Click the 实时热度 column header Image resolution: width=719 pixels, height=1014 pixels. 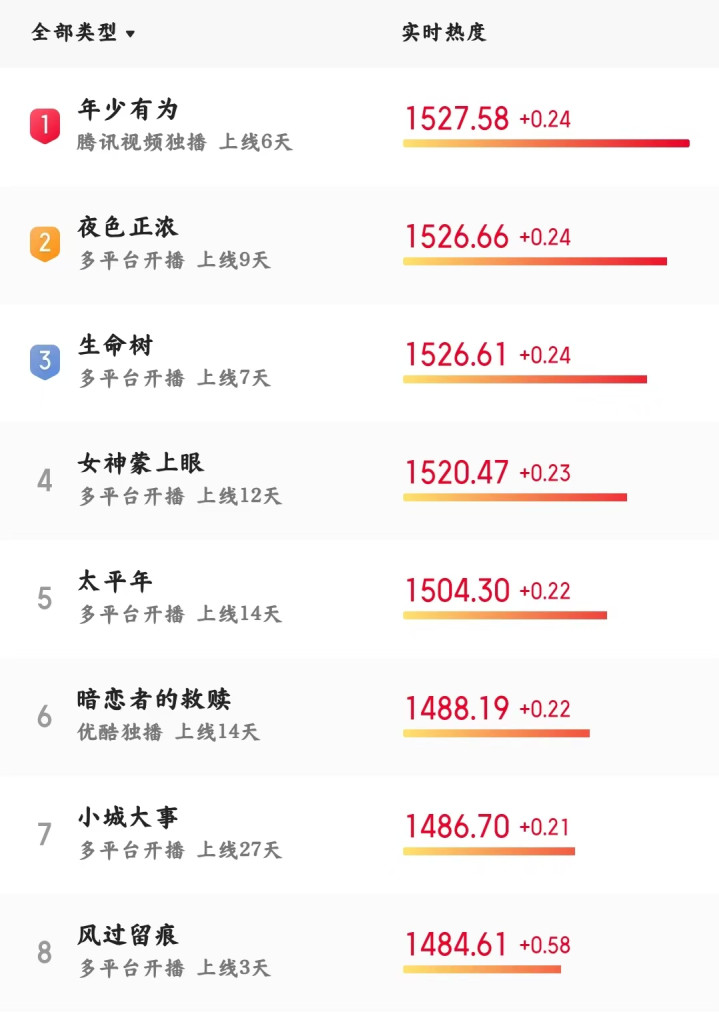444,33
